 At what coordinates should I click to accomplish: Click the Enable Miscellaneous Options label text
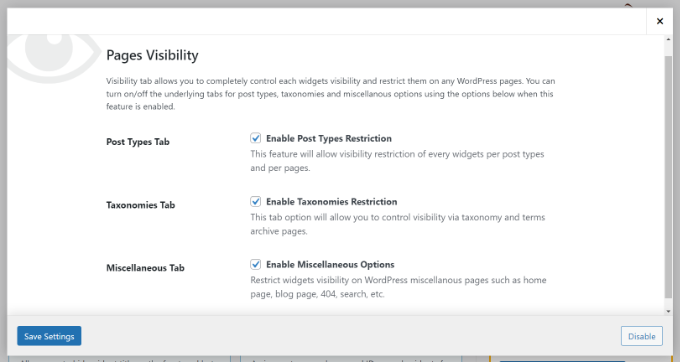tap(330, 264)
